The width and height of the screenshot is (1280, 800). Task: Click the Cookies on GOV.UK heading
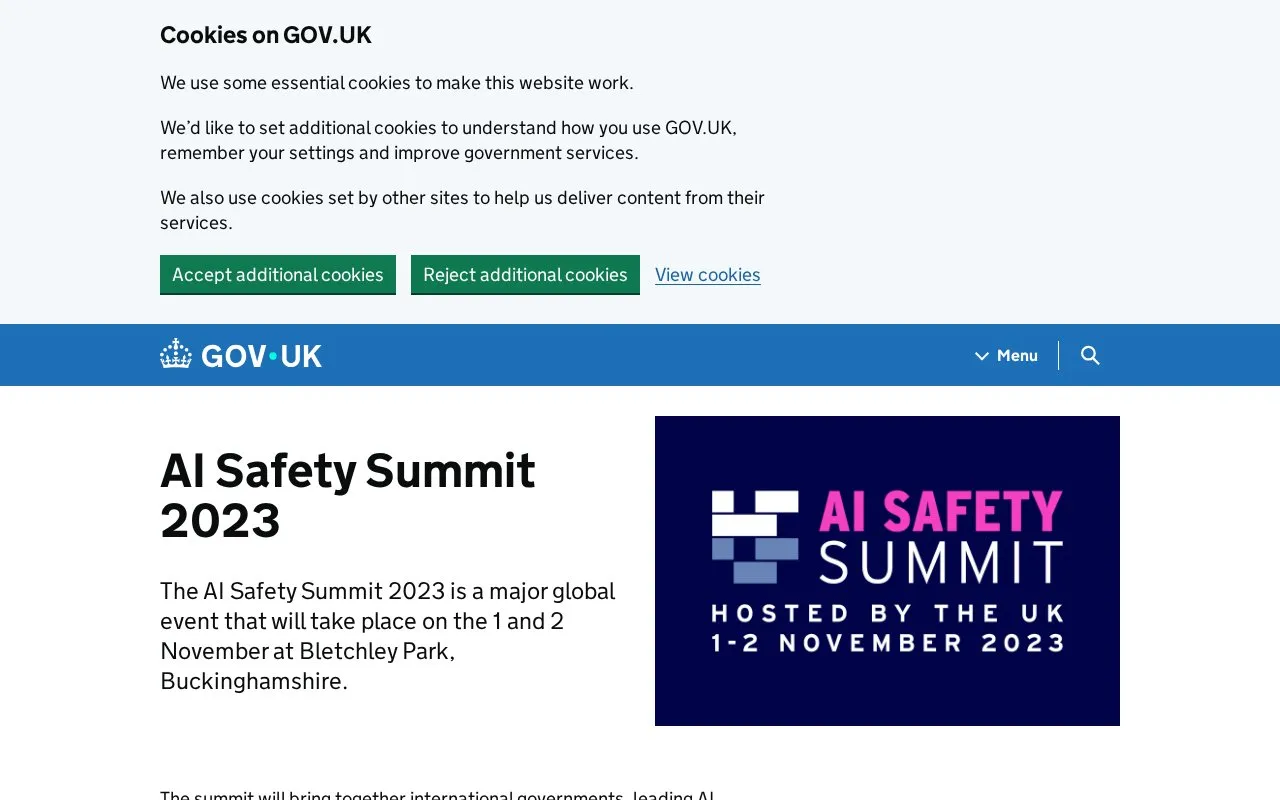click(x=266, y=35)
